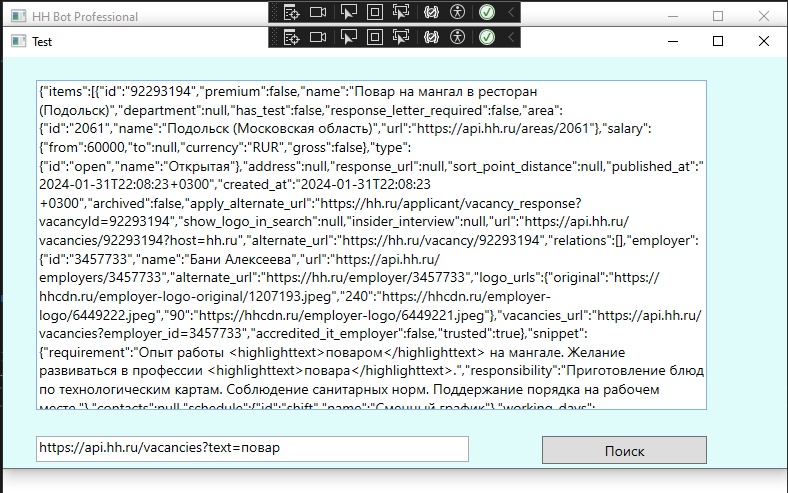Click the "show_logo_in_search" key text

246,222
